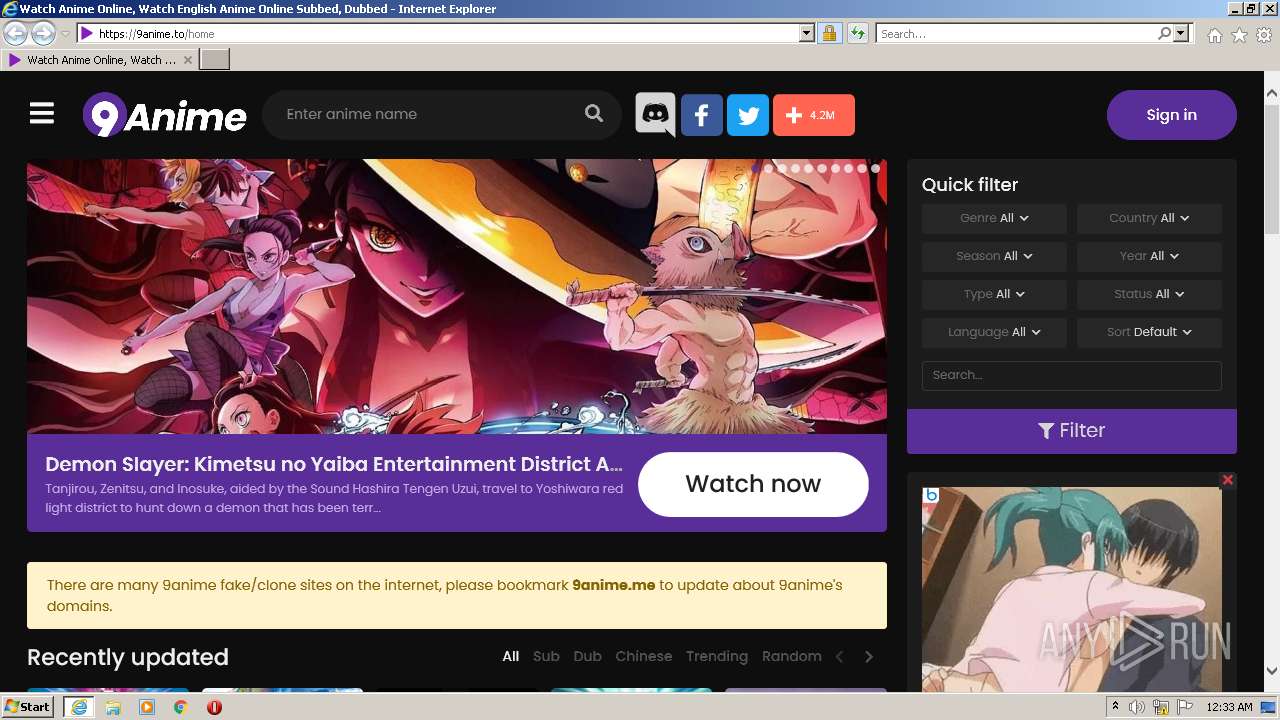Expand the Status filter dropdown

[x=1149, y=294]
